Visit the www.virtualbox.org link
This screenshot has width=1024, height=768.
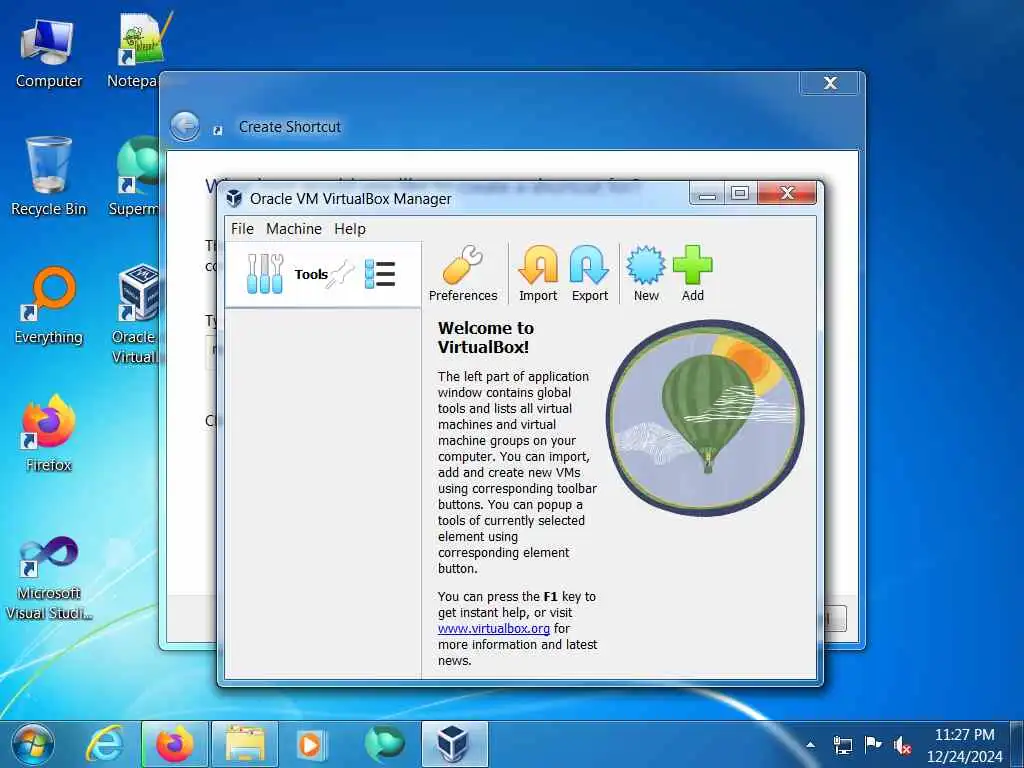494,628
